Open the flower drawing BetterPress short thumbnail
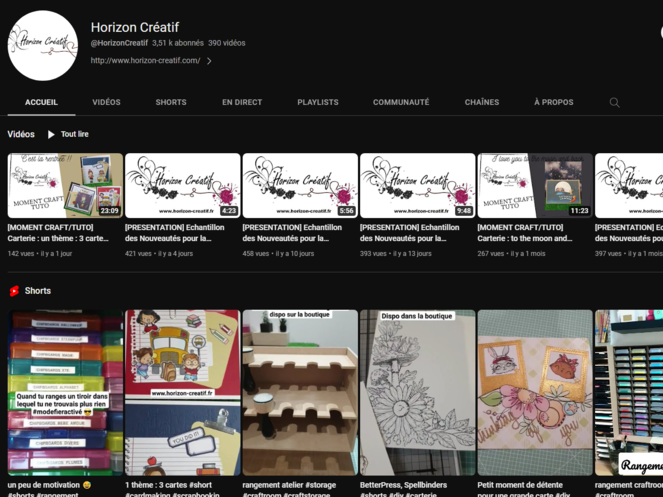 (418, 393)
